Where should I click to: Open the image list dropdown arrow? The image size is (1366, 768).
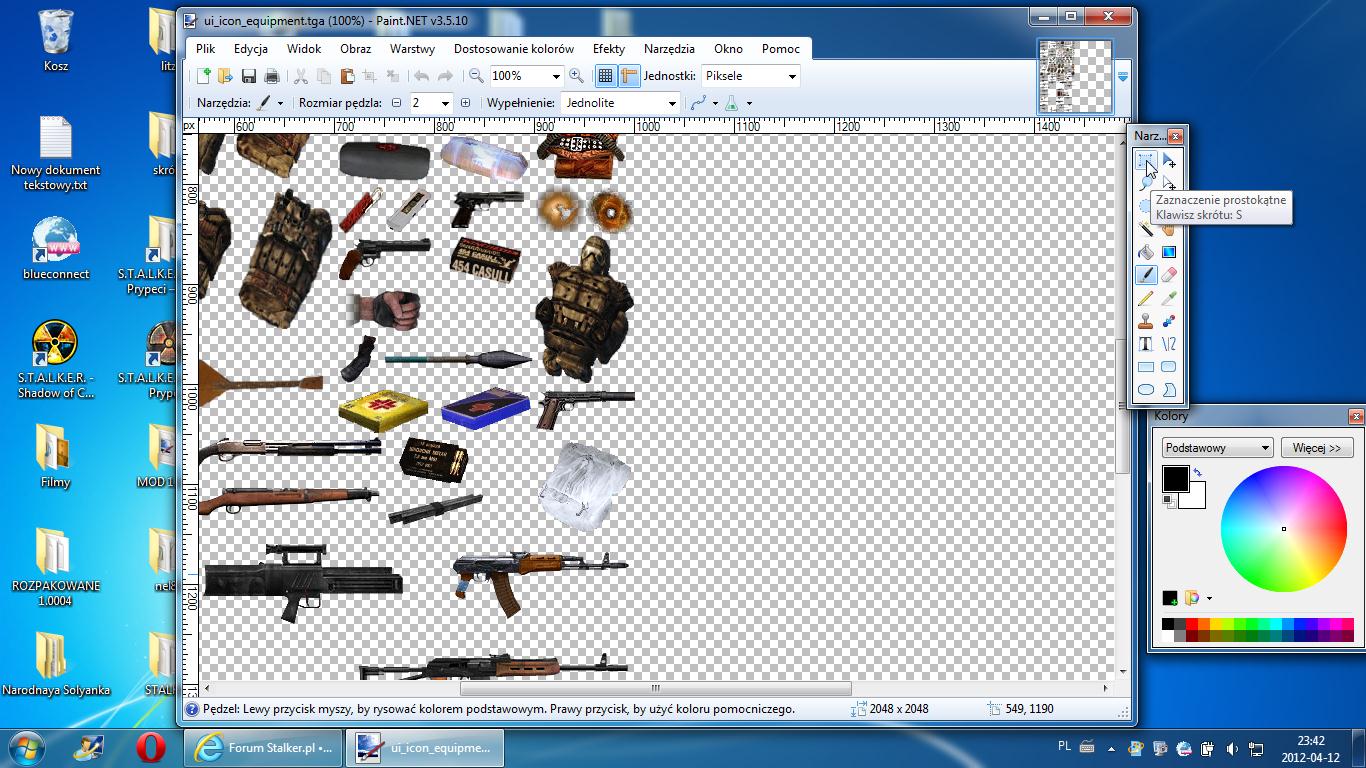(x=1123, y=76)
